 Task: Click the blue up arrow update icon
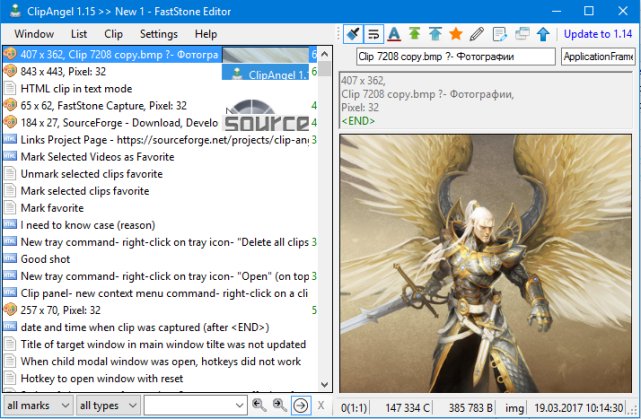(543, 34)
